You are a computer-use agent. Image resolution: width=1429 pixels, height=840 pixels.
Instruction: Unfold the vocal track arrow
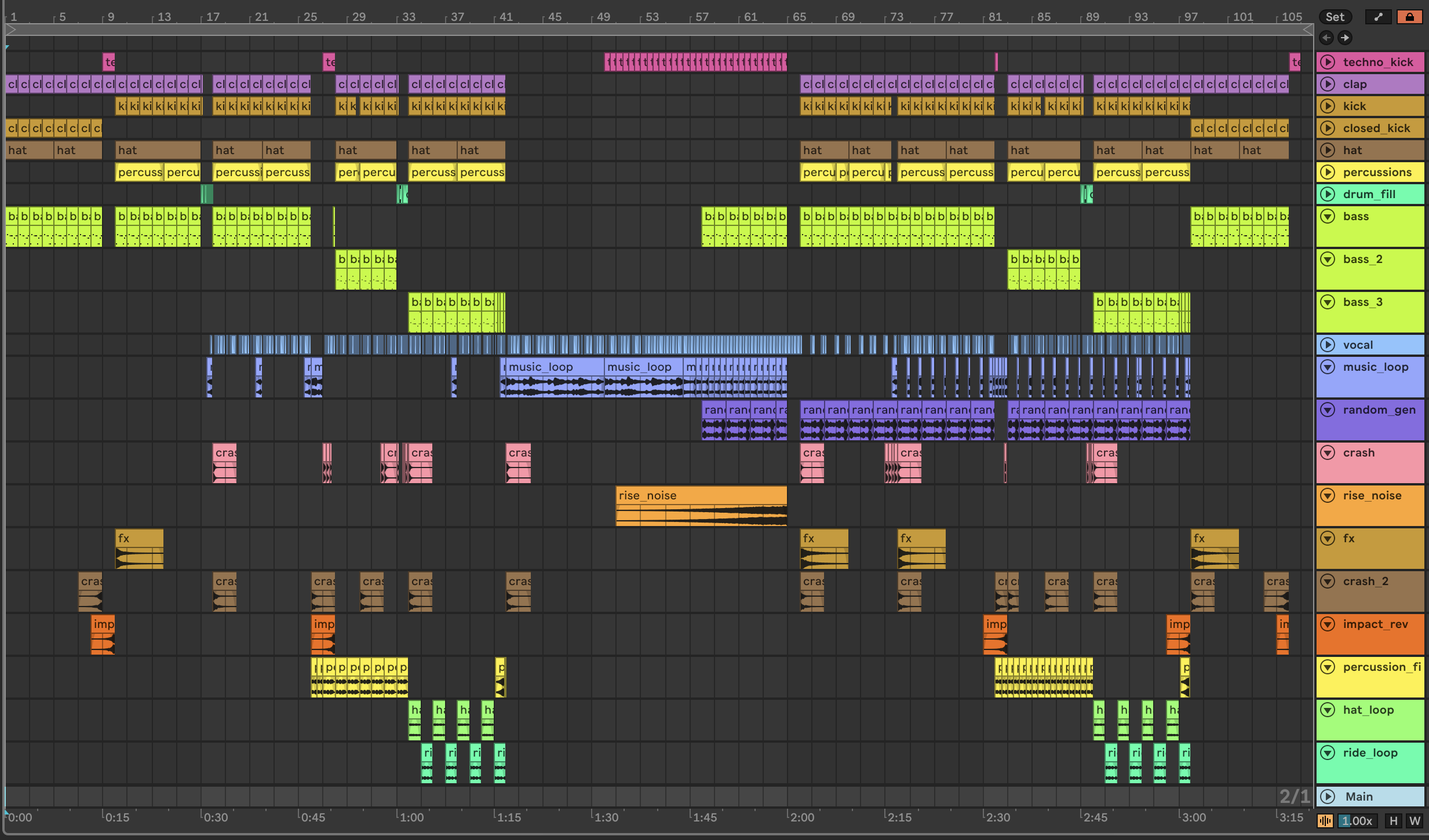click(x=1328, y=345)
